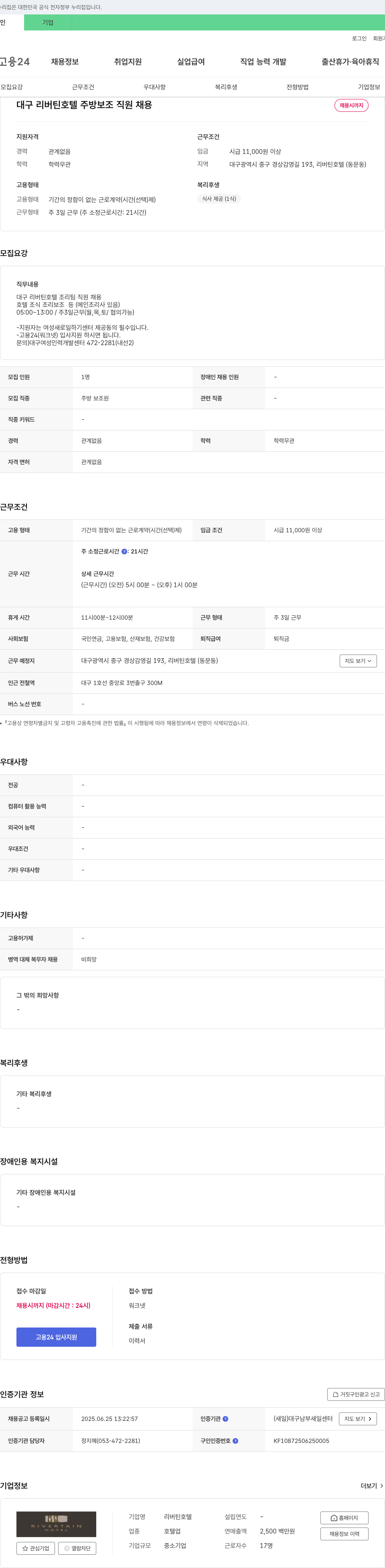Click the help icon beside 주 소정근로시간
Screen dimensions: 385x1568
point(124,552)
